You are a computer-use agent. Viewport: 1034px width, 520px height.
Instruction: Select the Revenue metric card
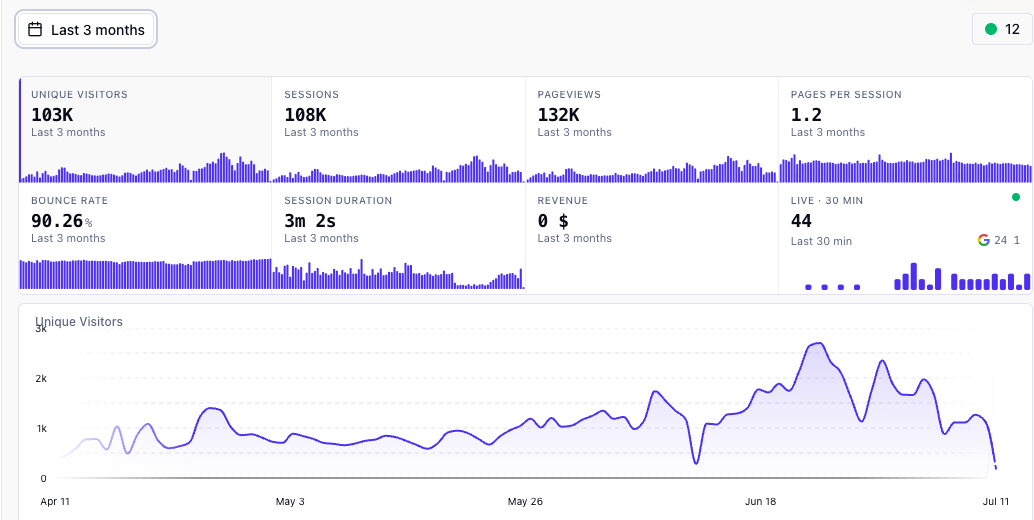point(652,237)
